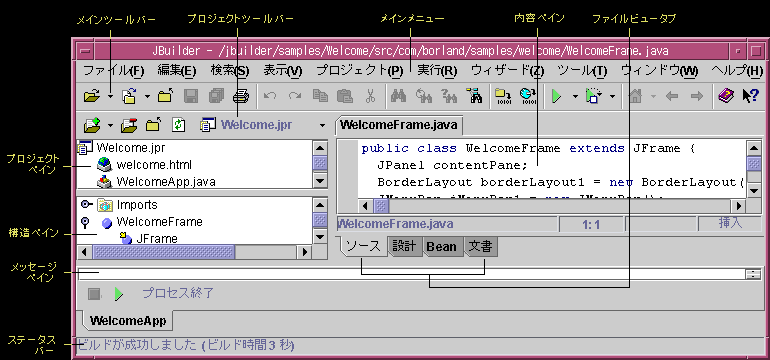Open the 実行(R) menu
Image resolution: width=770 pixels, height=360 pixels.
437,71
